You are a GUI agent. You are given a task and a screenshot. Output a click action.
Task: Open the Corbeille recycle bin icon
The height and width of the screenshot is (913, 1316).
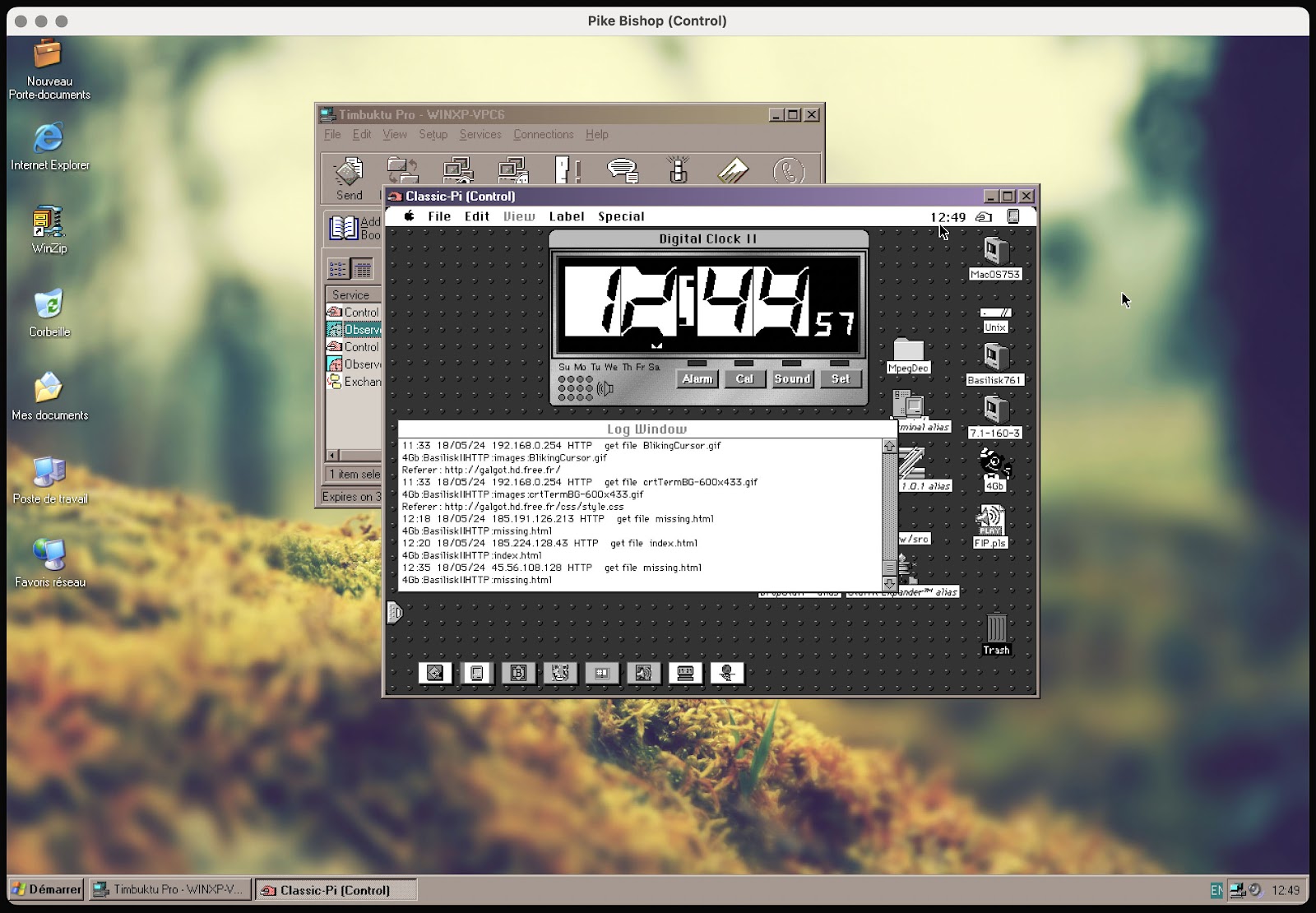49,313
